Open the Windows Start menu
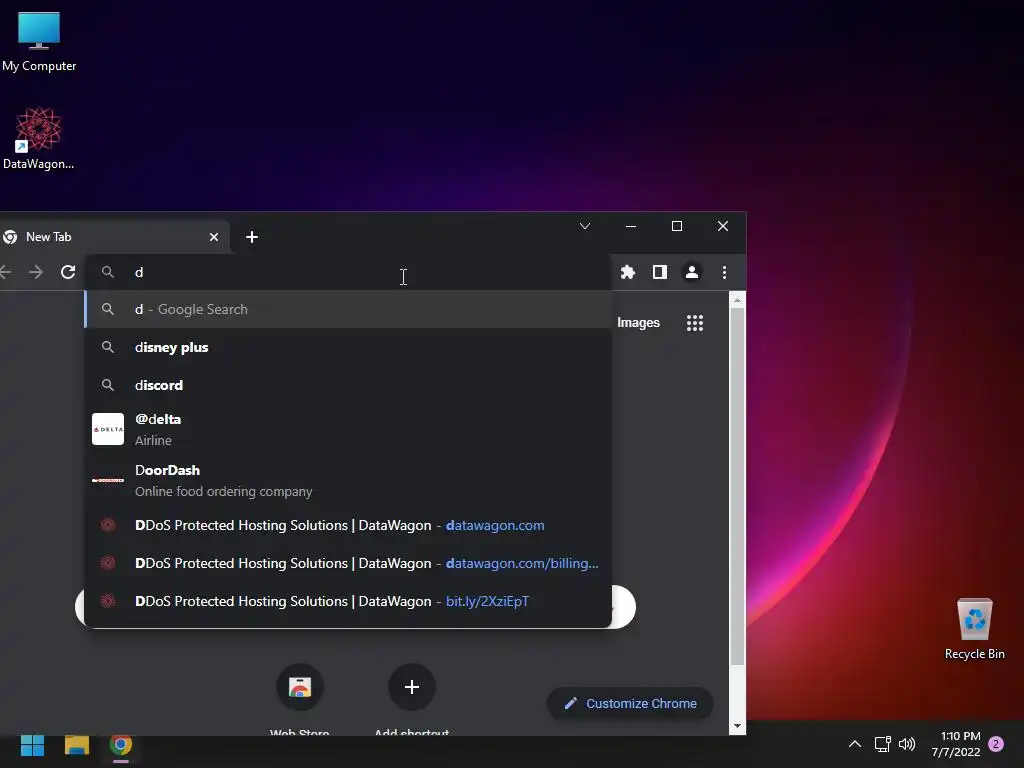 32,745
